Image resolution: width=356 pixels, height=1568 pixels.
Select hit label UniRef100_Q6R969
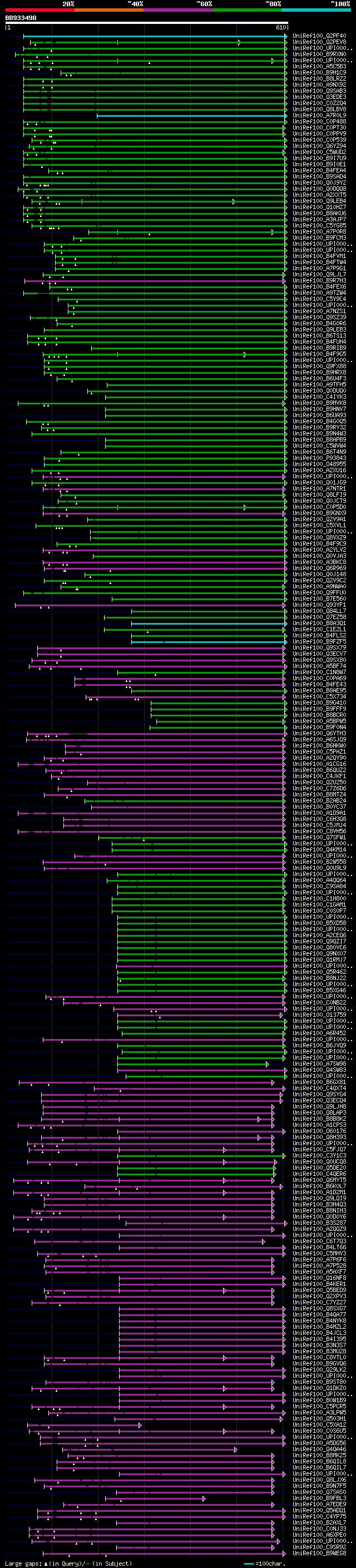click(319, 568)
